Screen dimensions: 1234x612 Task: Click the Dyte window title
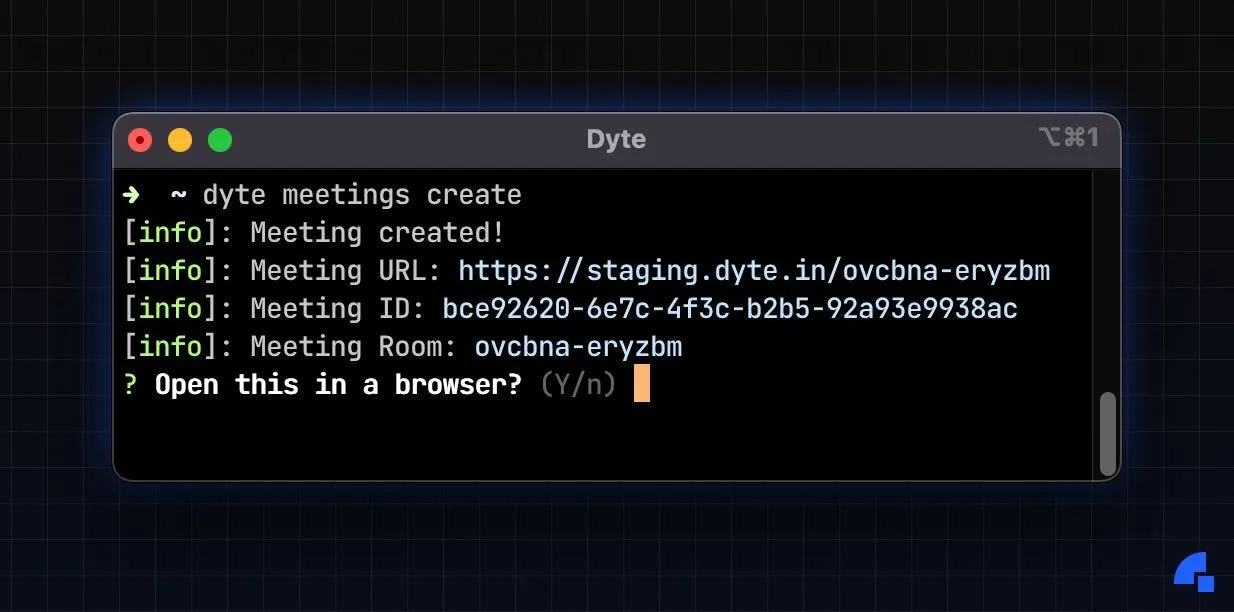(x=616, y=139)
